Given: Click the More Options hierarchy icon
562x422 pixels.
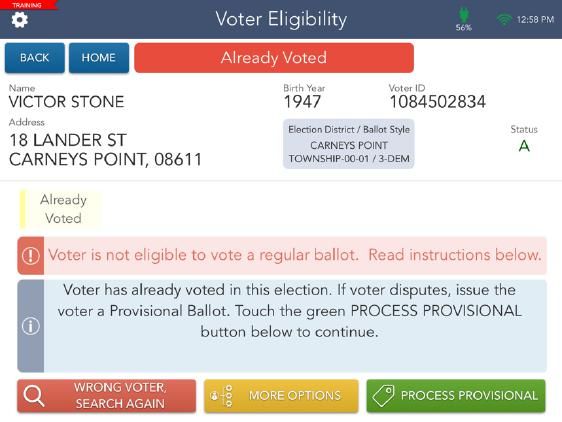Looking at the screenshot, I should coord(222,396).
